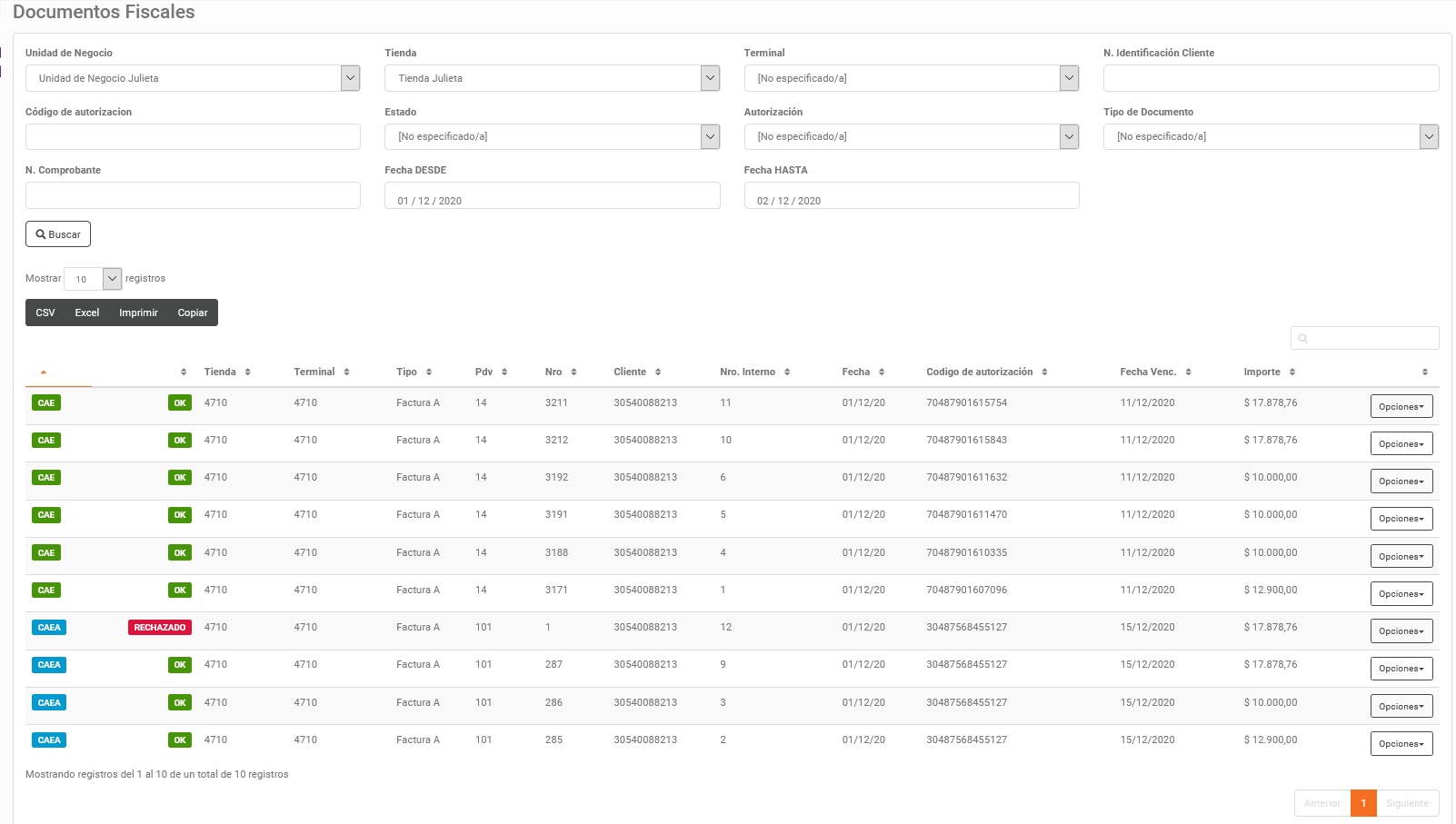
Task: Click the sort arrows beside the Nro column
Action: (x=573, y=372)
